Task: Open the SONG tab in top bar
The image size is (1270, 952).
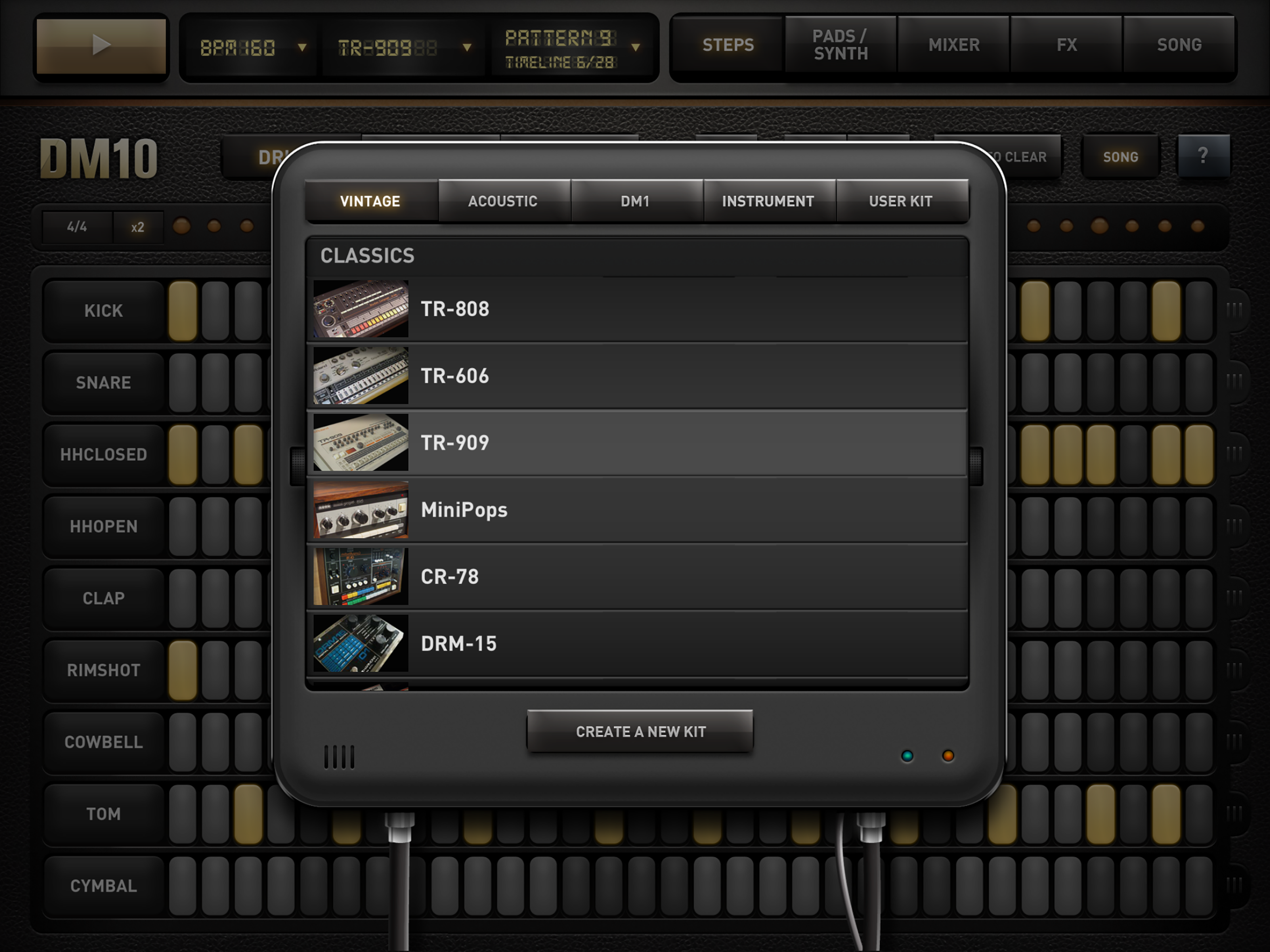Action: [1179, 45]
